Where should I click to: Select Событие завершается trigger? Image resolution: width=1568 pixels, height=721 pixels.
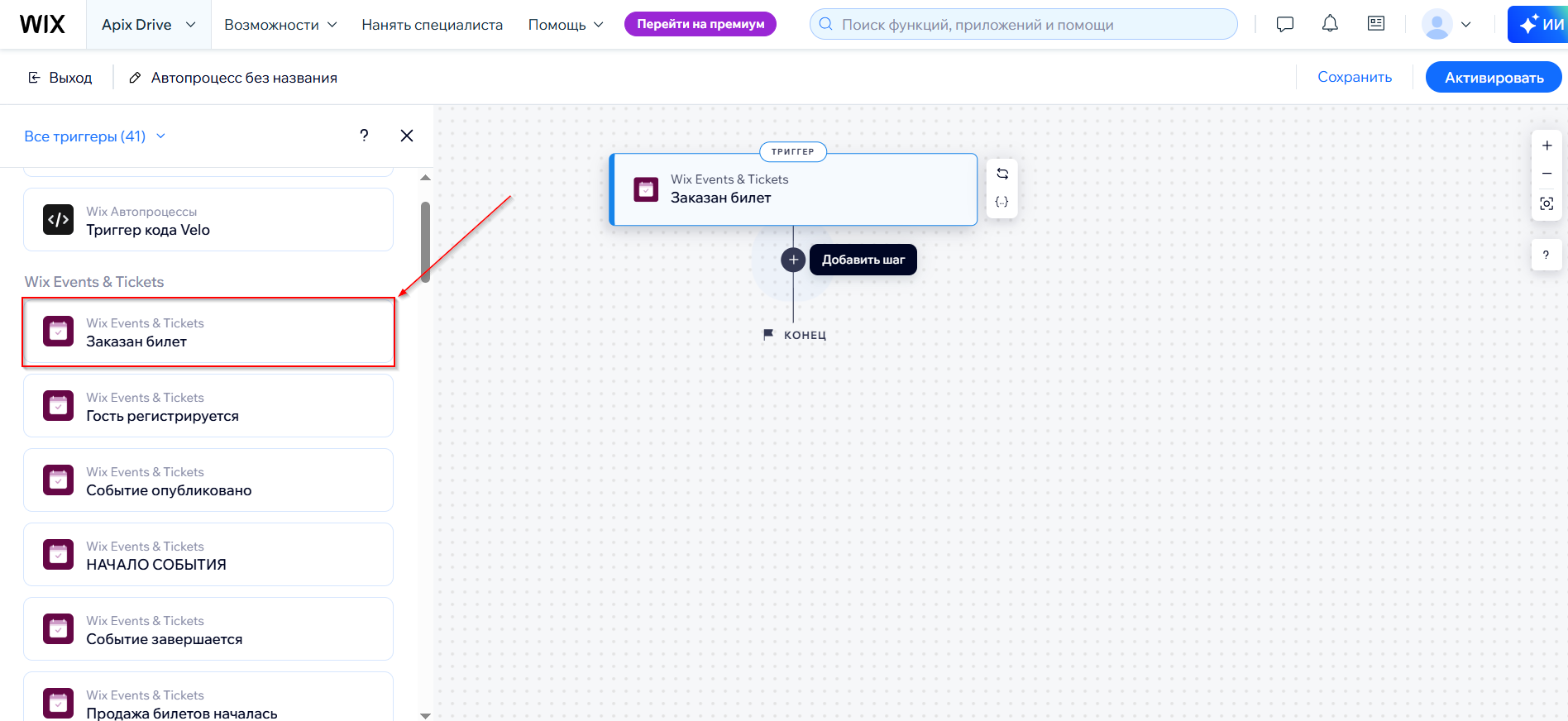click(208, 629)
